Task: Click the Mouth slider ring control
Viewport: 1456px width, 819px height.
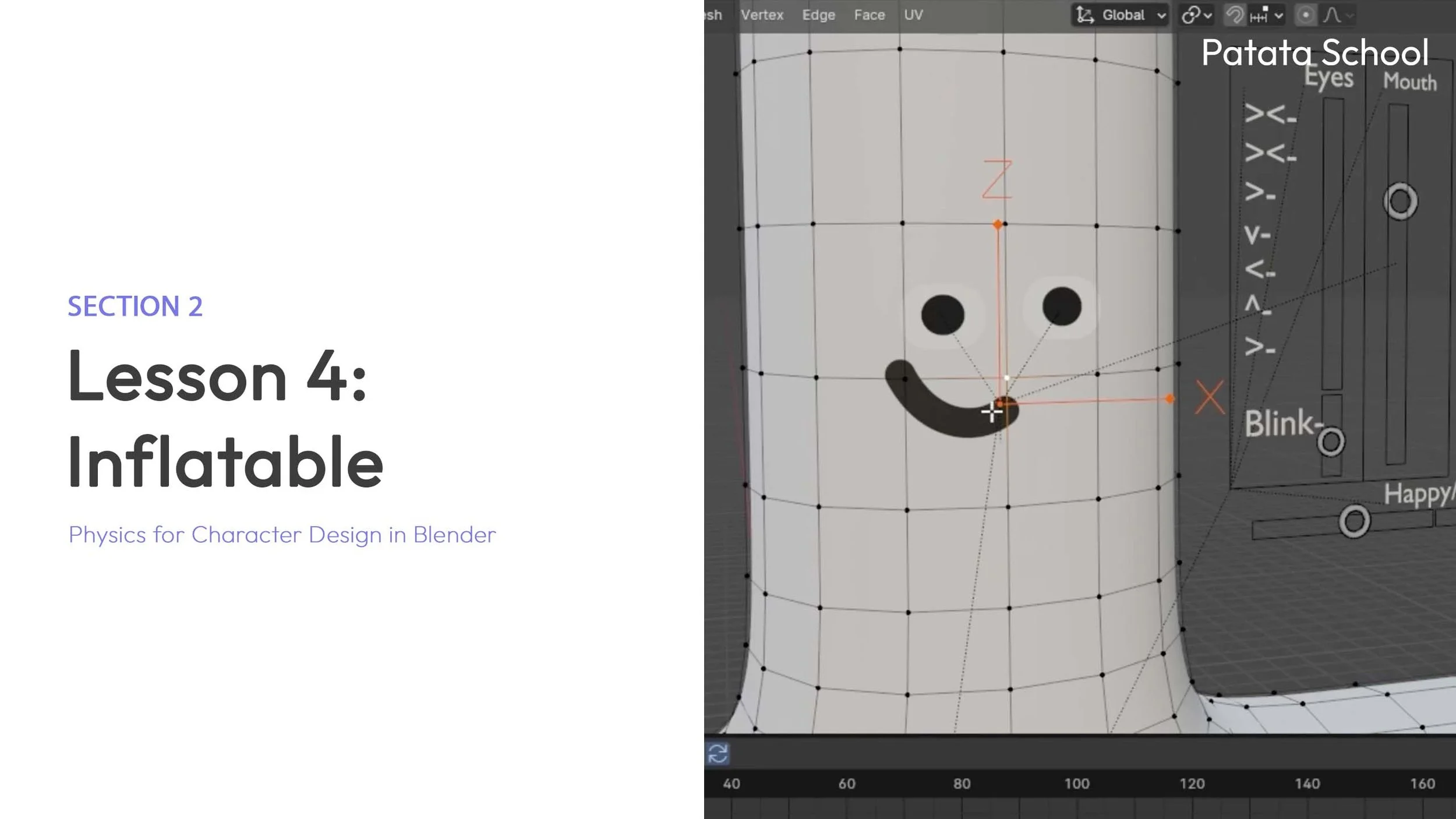Action: pyautogui.click(x=1400, y=202)
